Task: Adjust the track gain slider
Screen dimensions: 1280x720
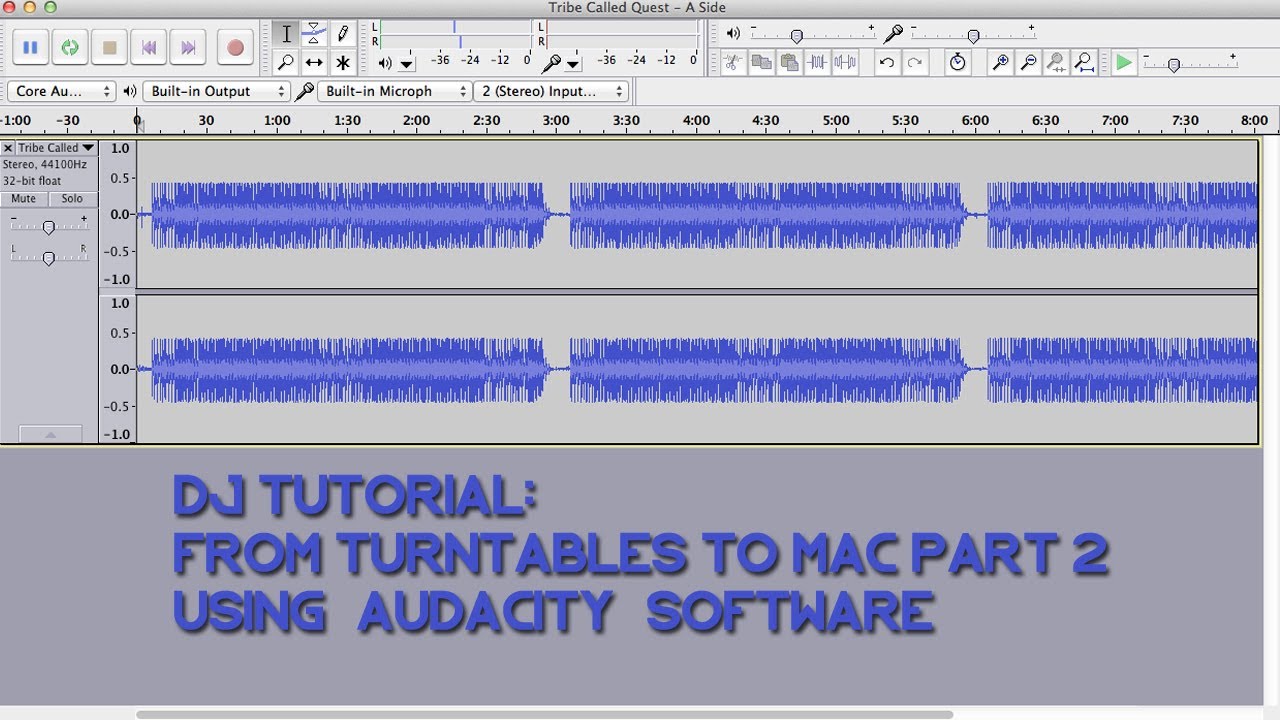Action: point(48,227)
